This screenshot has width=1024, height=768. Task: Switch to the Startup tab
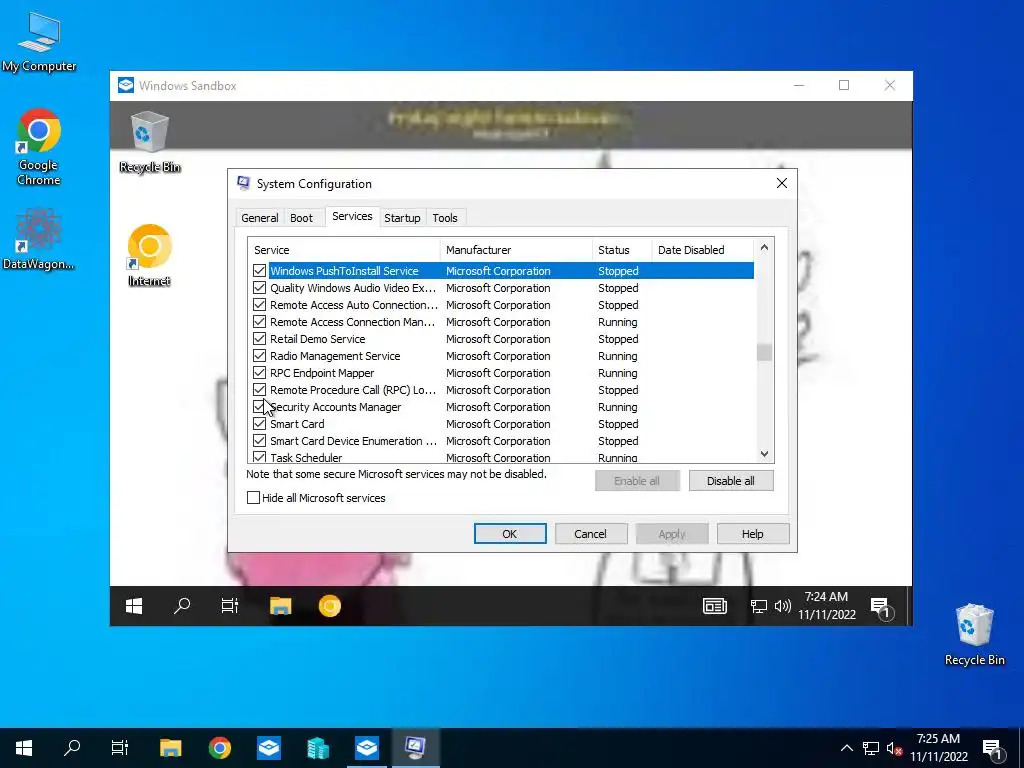[x=402, y=217]
